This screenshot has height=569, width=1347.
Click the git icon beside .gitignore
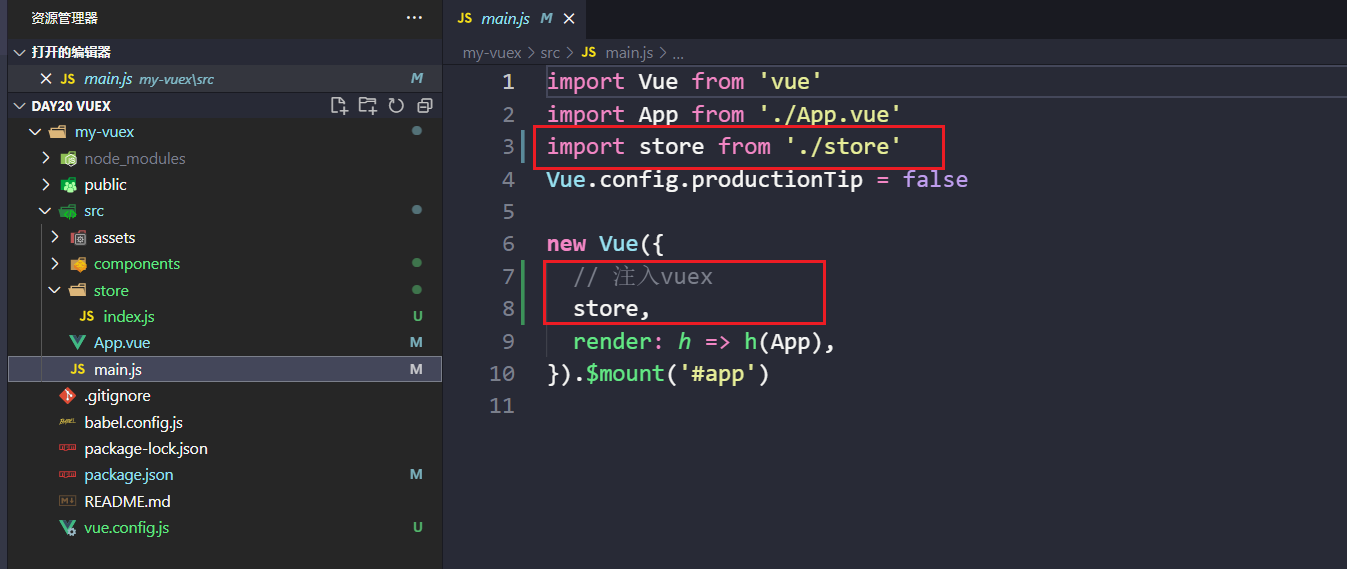68,396
